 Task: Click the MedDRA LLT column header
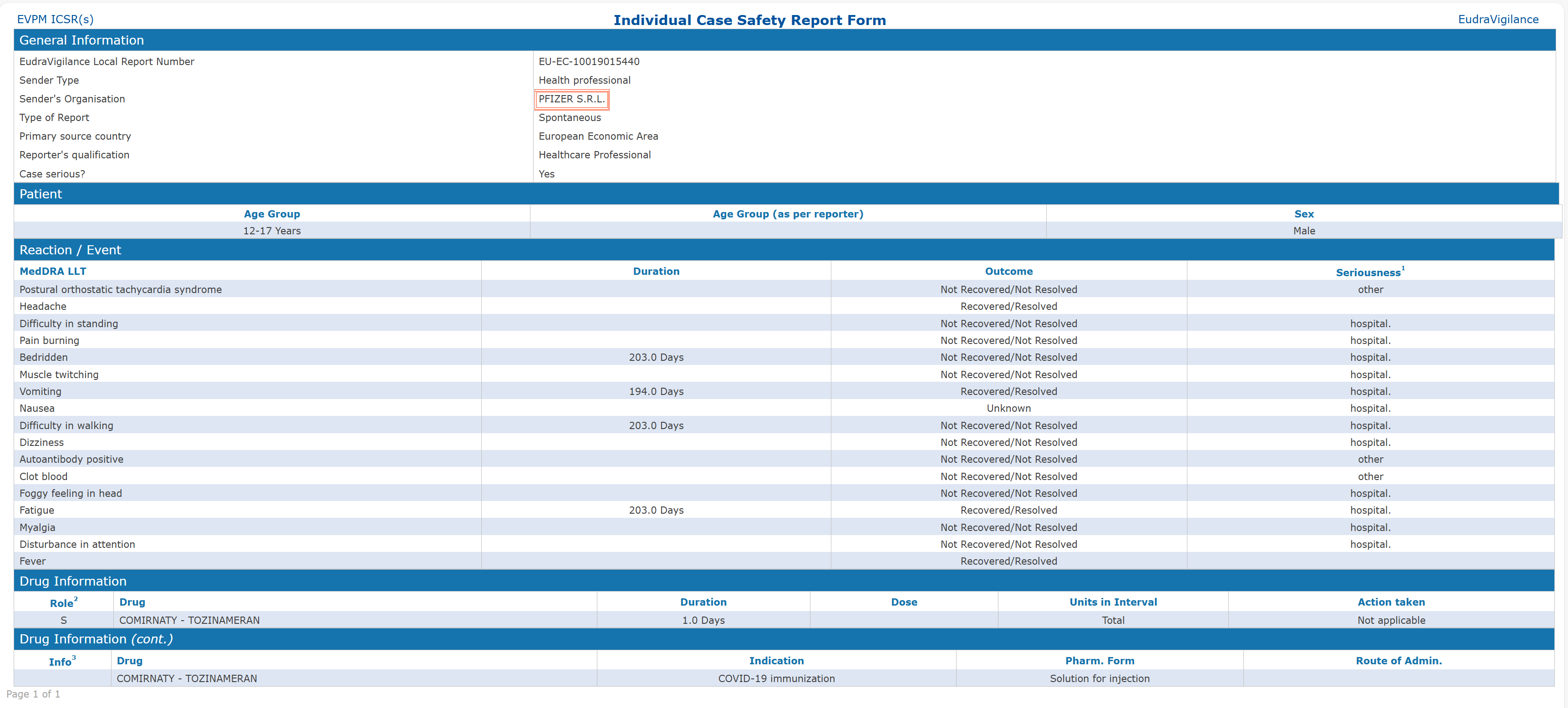point(53,271)
